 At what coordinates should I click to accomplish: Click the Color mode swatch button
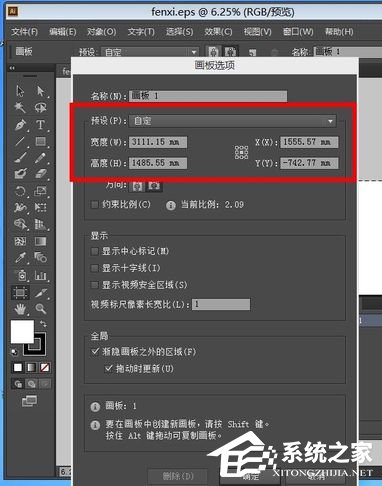pos(18,367)
